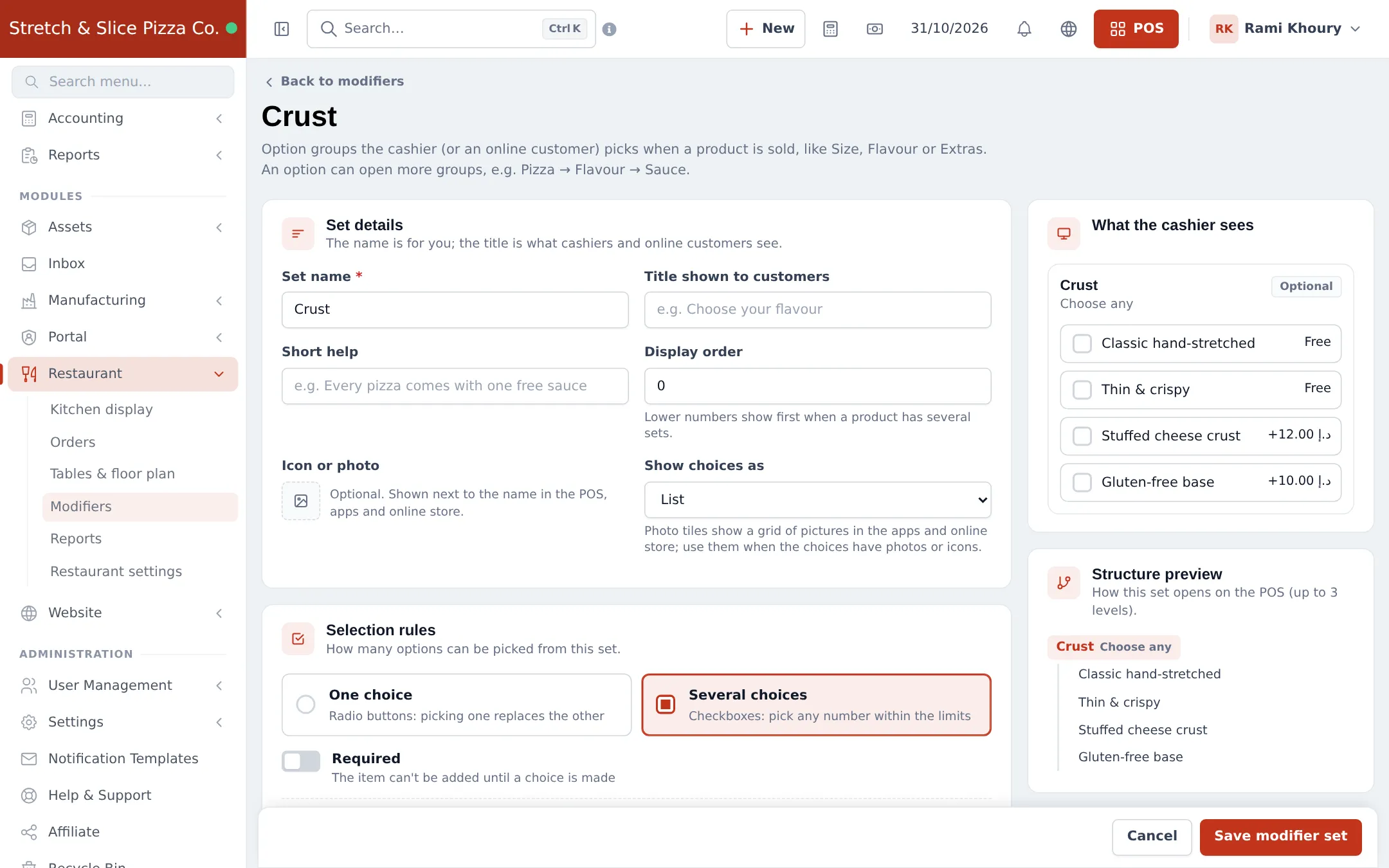Click the 31/10/2026 date

point(949,28)
